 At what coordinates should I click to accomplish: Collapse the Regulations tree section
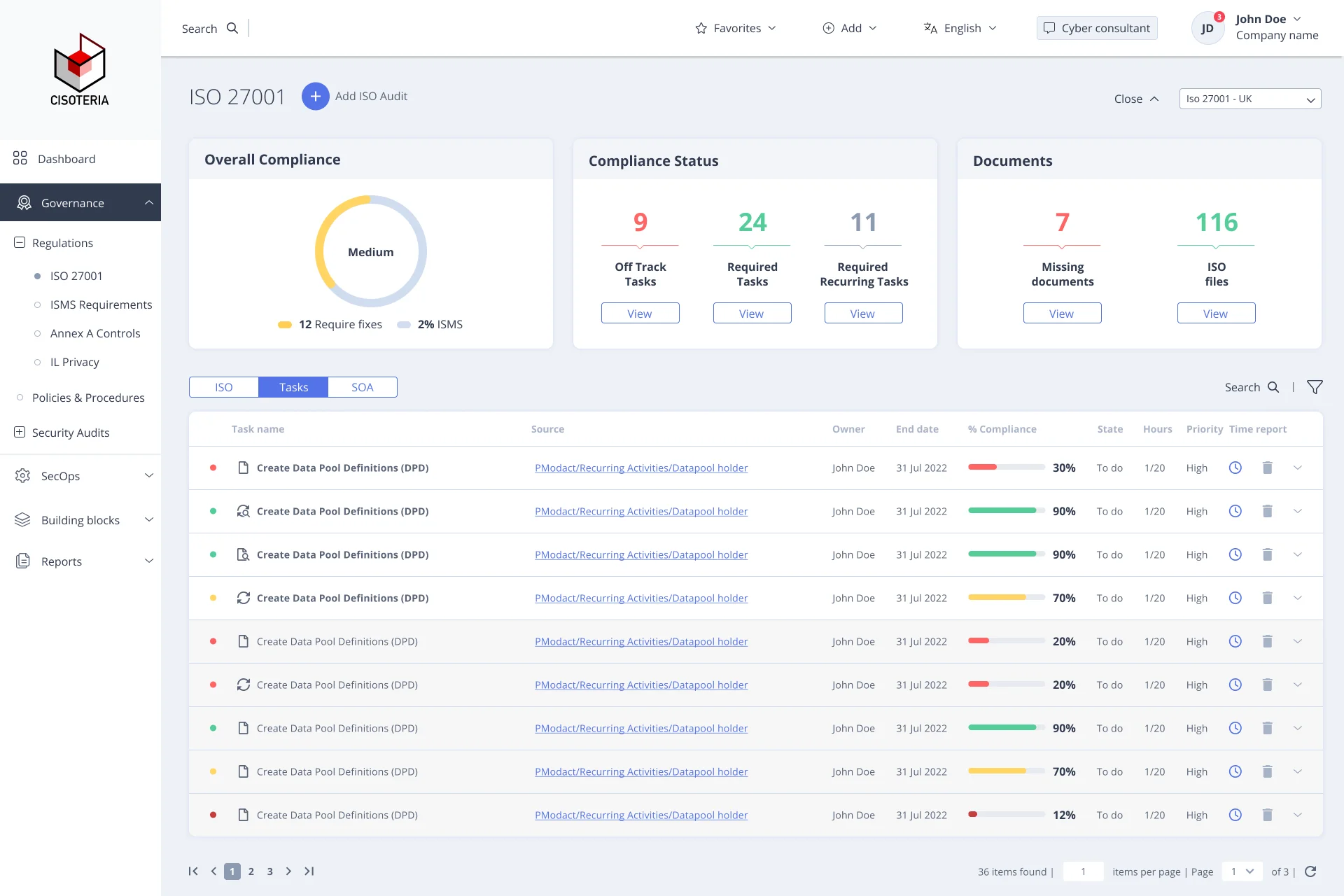[20, 242]
